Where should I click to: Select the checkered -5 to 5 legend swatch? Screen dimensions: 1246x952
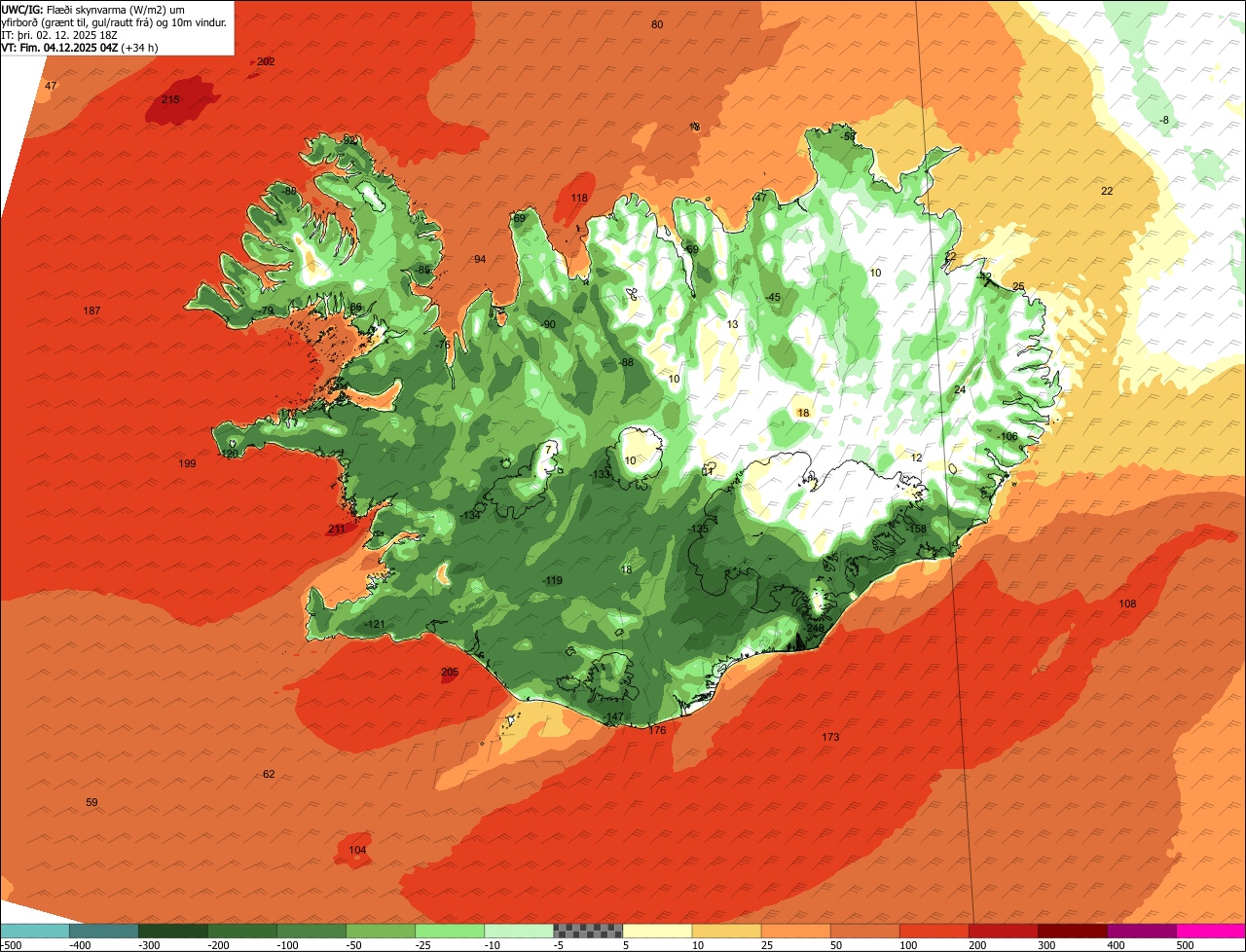(588, 931)
